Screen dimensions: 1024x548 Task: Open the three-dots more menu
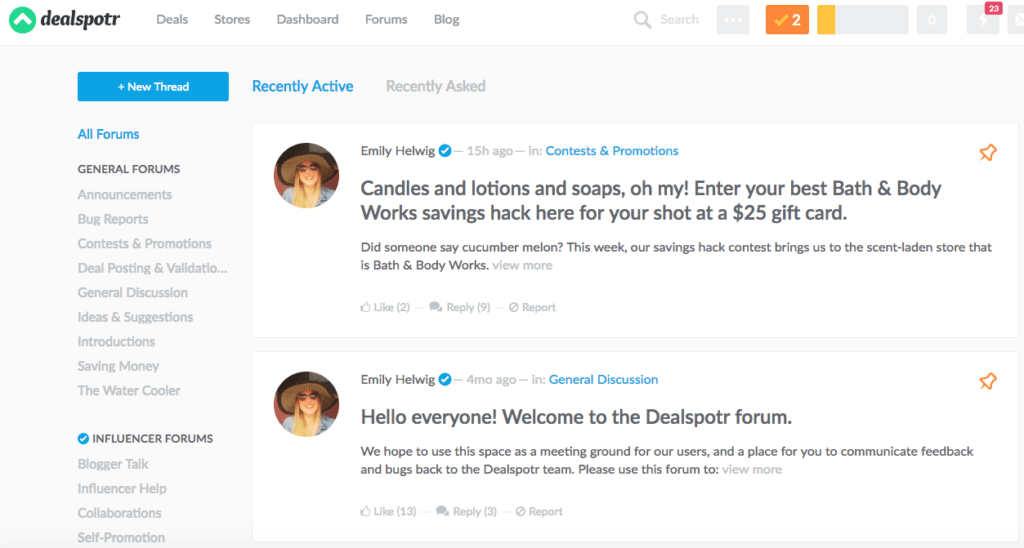(732, 20)
